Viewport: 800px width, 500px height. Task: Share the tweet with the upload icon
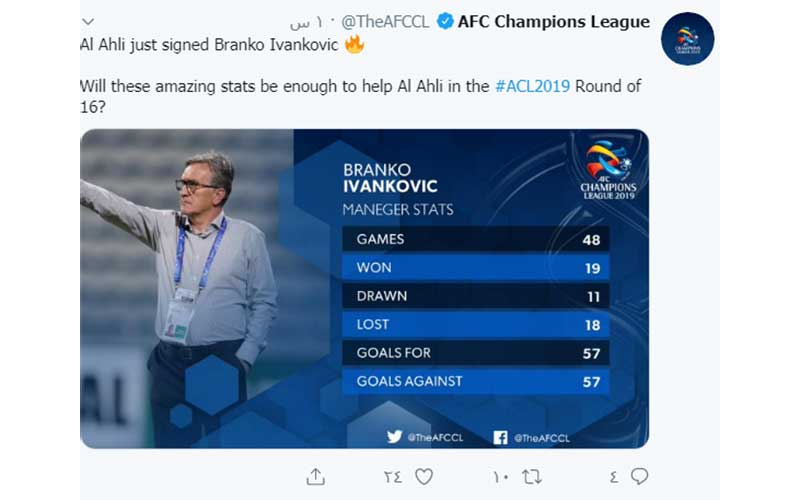tap(315, 477)
